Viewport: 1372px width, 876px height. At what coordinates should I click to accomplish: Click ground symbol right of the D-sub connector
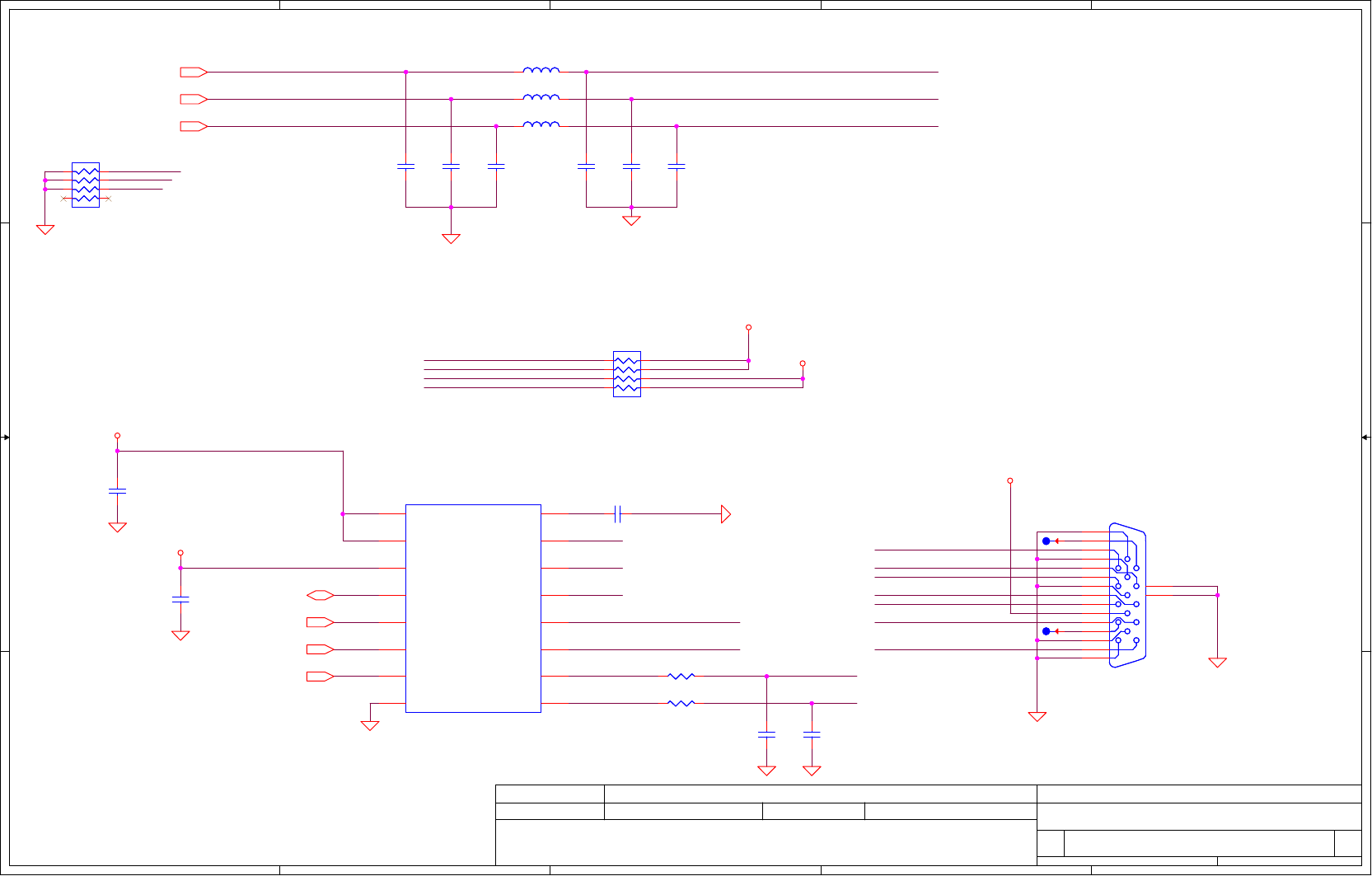click(x=1217, y=663)
